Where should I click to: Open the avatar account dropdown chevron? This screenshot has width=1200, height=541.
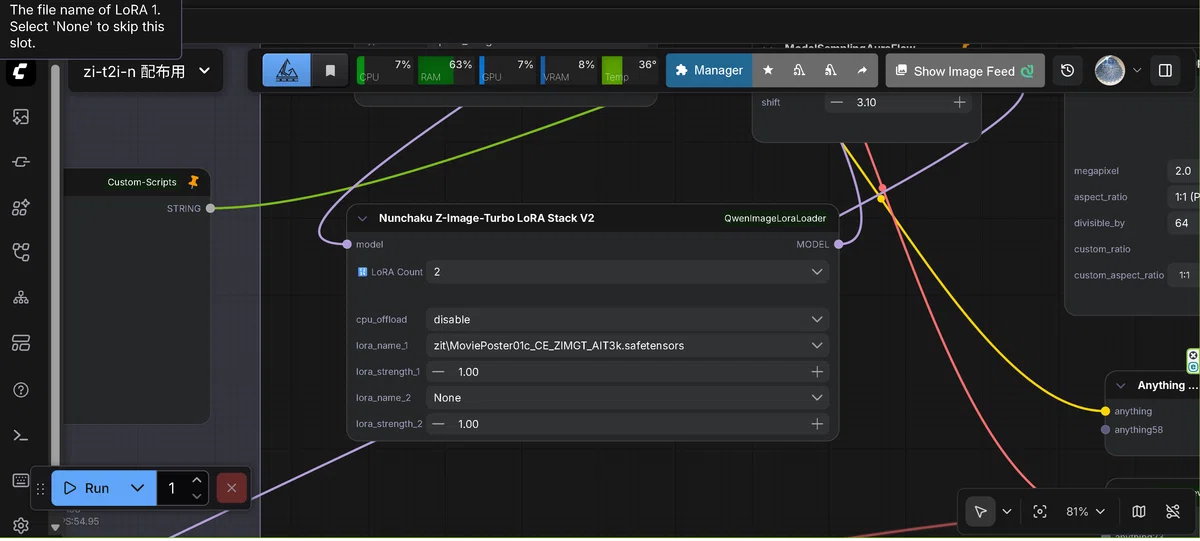point(1136,71)
